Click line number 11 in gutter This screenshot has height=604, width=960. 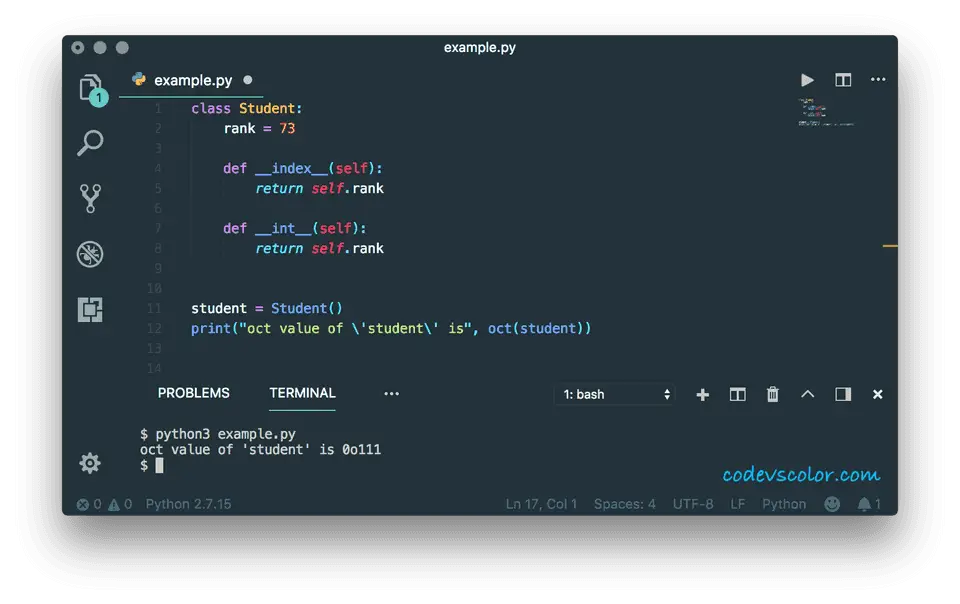tap(154, 308)
